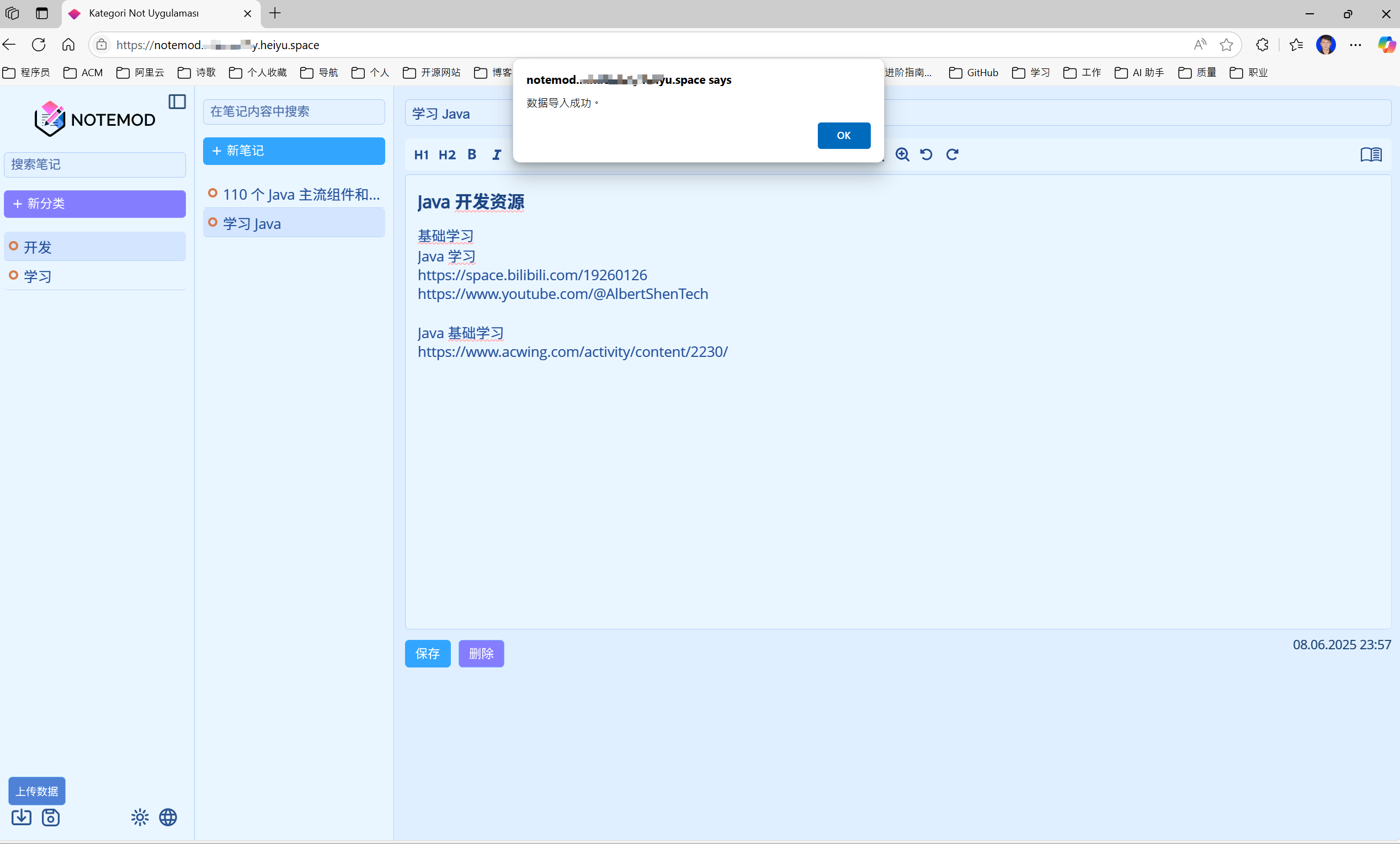
Task: Open the language globe selector
Action: click(168, 818)
